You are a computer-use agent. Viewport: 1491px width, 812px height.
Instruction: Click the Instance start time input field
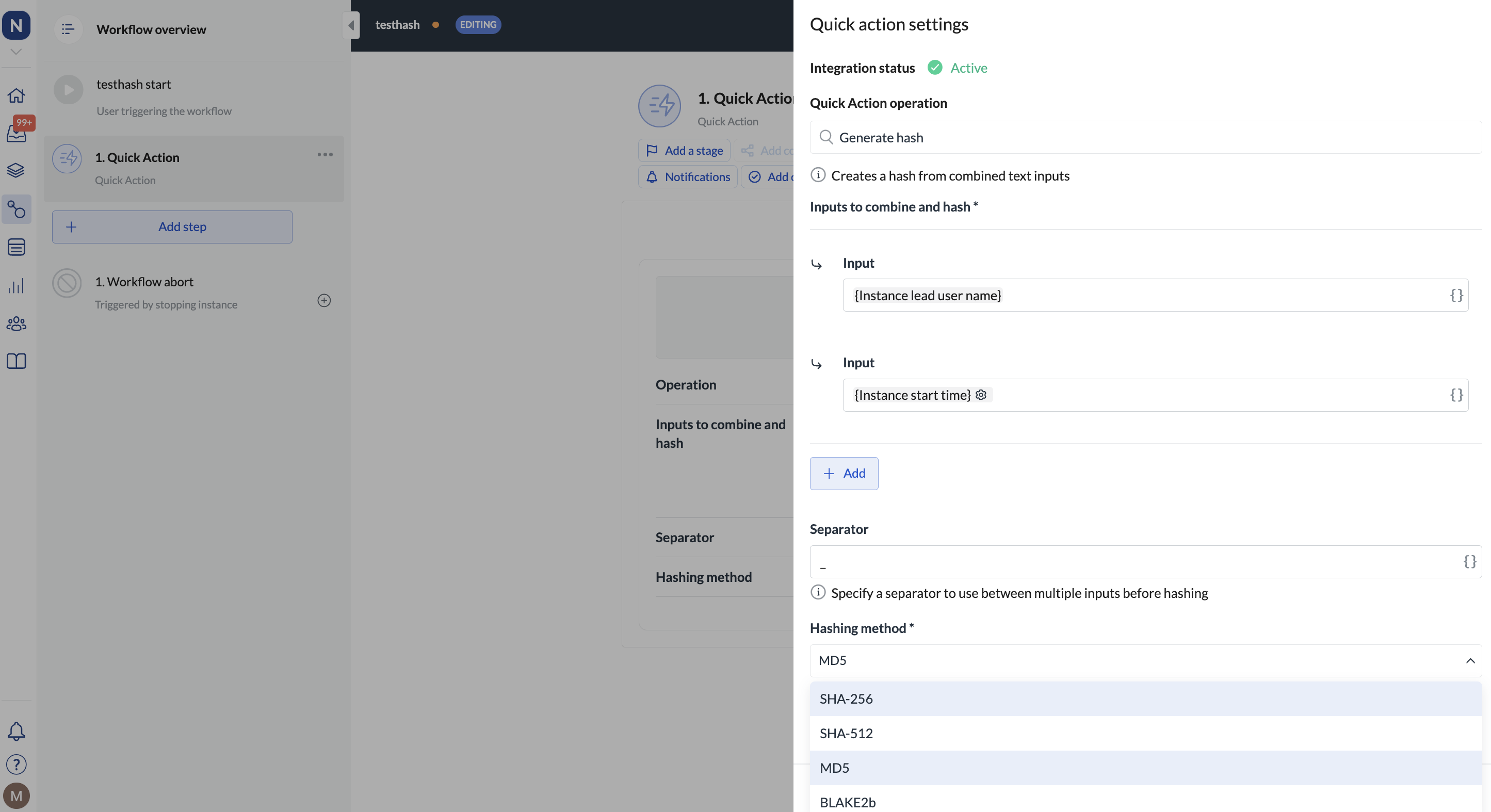(1155, 395)
